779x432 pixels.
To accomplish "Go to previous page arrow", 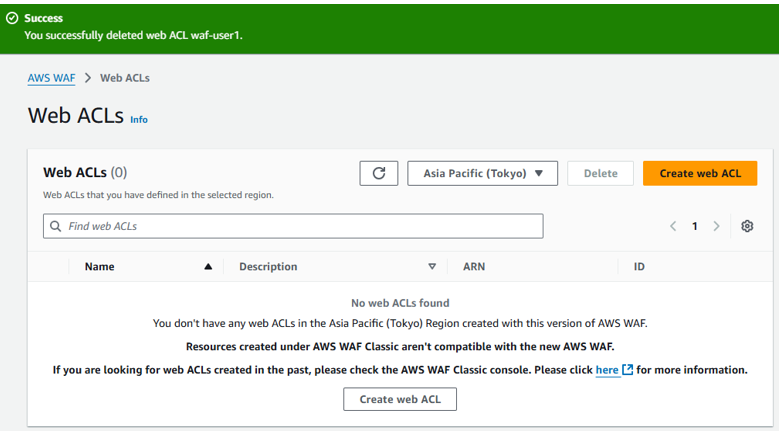I will pos(673,226).
